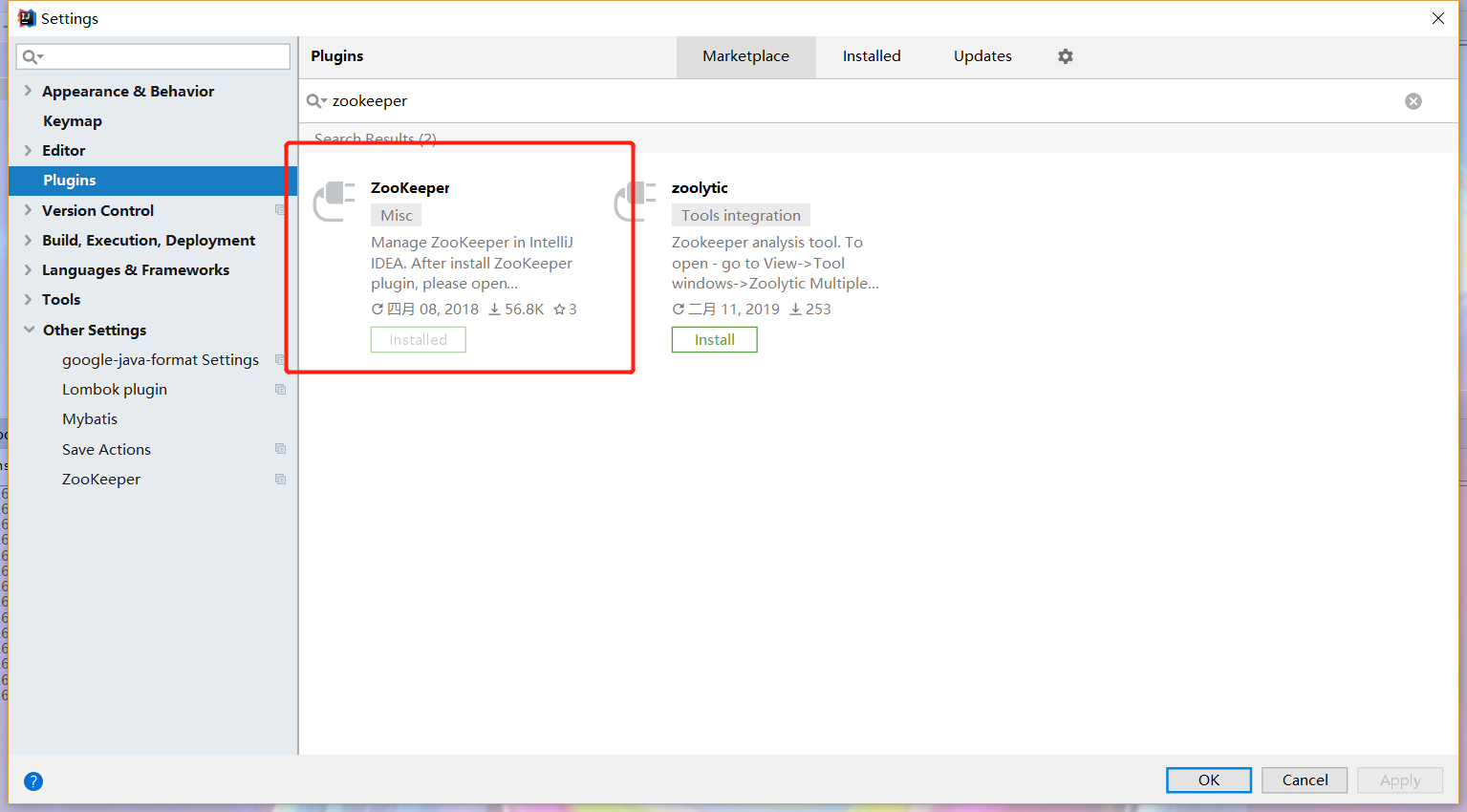
Task: Click the ZooKeeper download count icon
Action: coord(494,310)
